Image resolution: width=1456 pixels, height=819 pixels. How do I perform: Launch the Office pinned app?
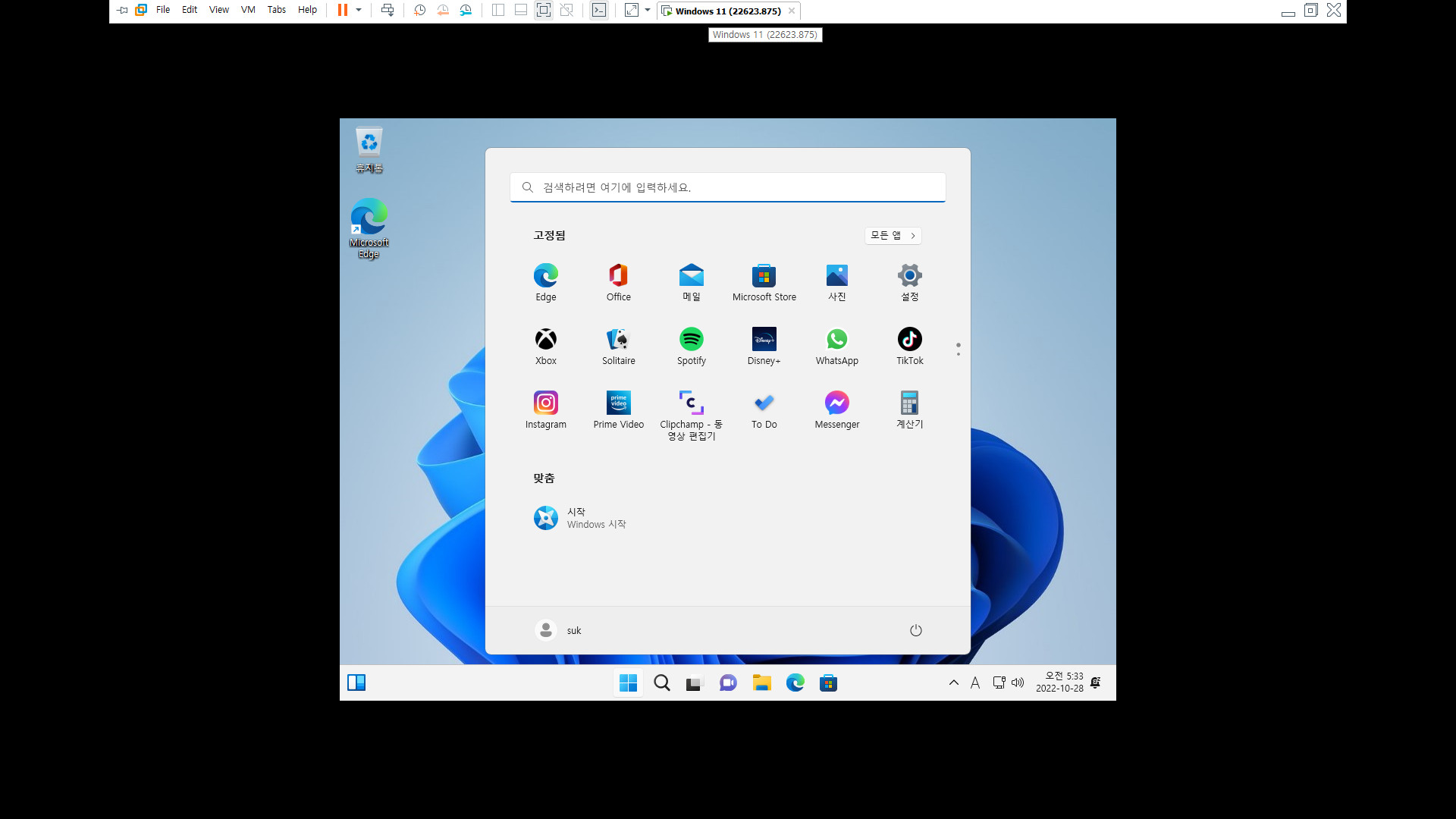click(619, 283)
